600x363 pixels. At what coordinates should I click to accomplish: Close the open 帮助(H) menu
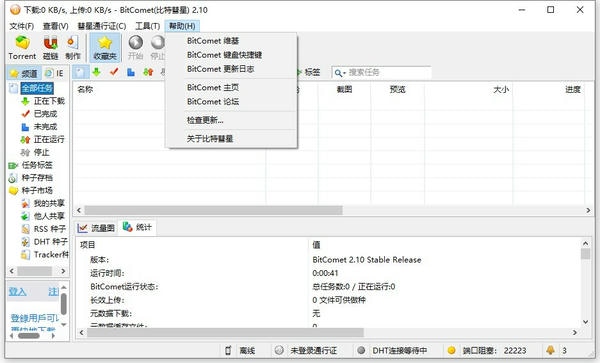click(182, 26)
